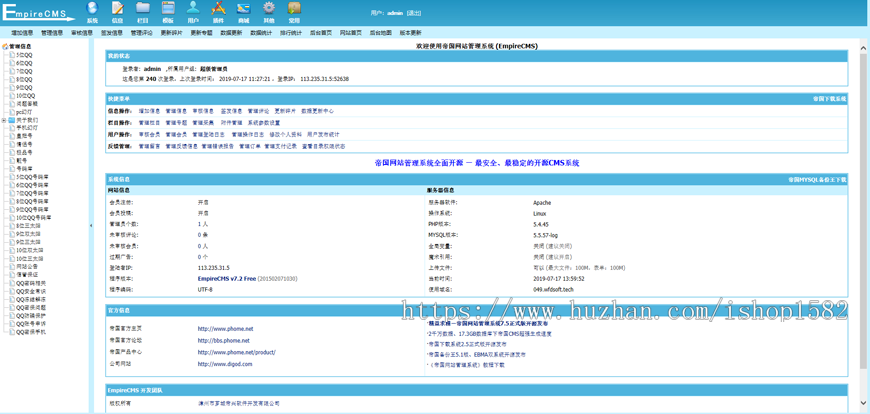The height and width of the screenshot is (414, 870).
Task: Open the 用户 (User) person icon
Action: point(193,10)
